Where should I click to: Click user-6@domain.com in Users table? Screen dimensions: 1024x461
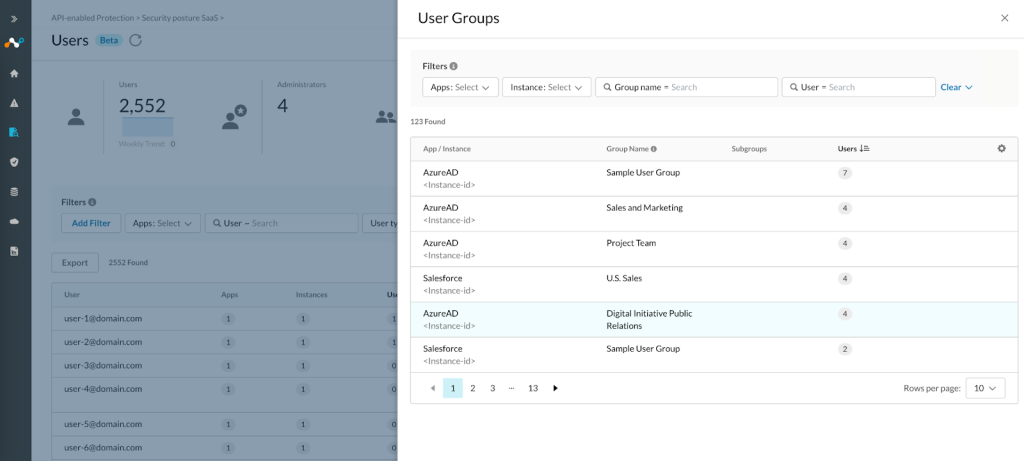pyautogui.click(x=103, y=447)
